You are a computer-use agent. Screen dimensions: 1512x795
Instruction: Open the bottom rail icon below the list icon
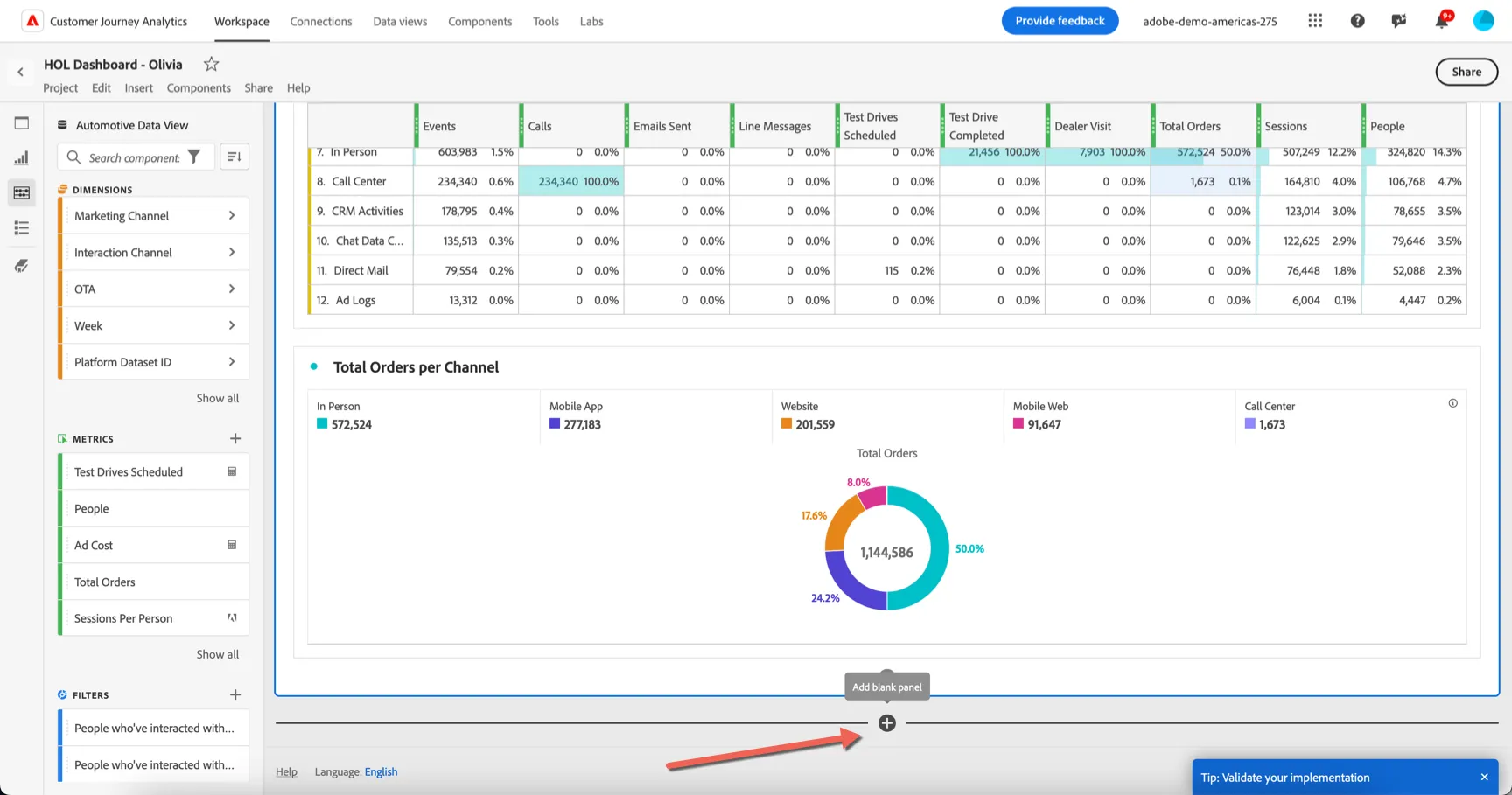click(x=22, y=266)
